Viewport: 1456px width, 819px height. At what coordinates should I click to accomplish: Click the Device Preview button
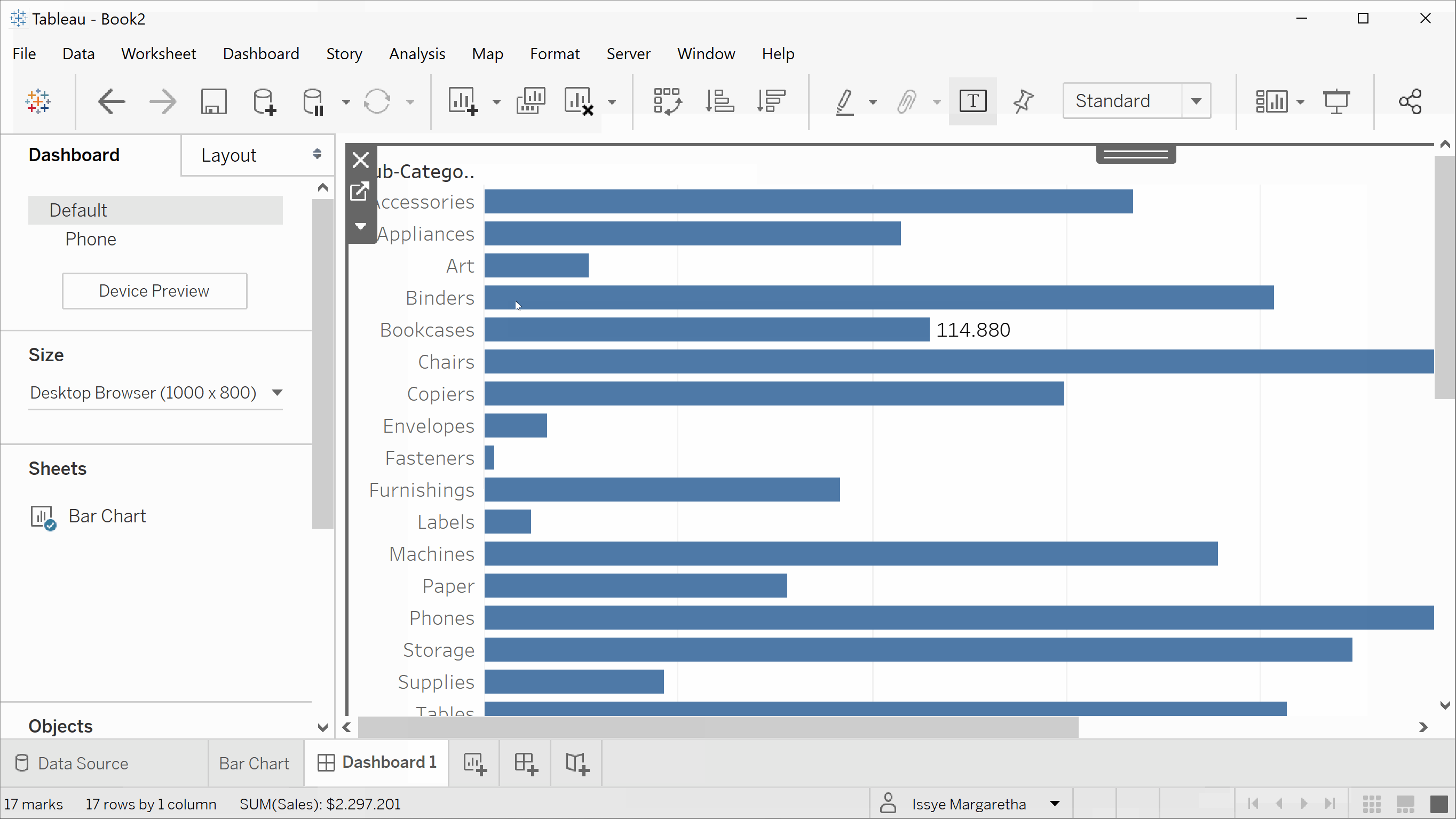click(x=154, y=291)
